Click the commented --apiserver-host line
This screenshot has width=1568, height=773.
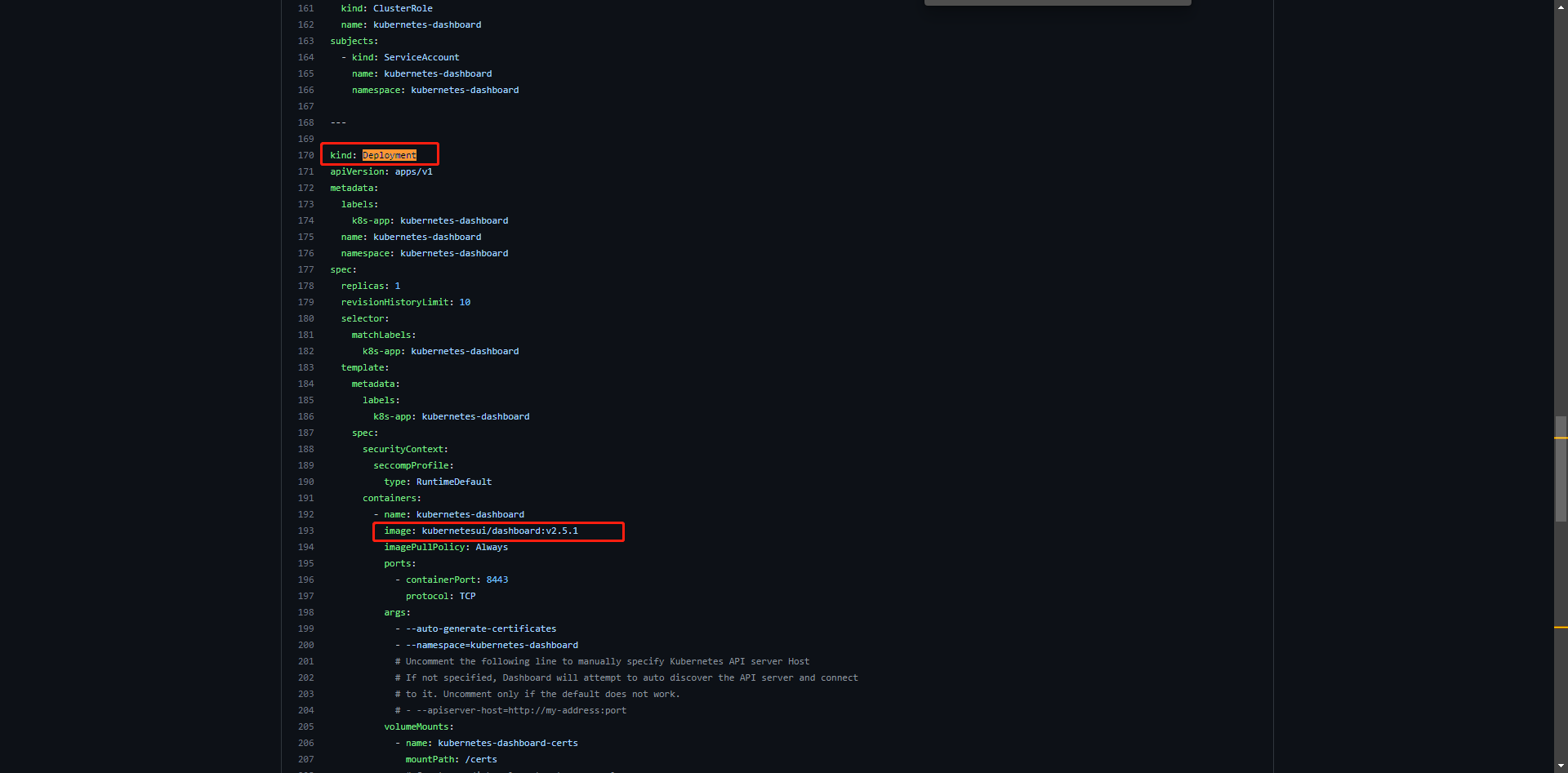[510, 710]
